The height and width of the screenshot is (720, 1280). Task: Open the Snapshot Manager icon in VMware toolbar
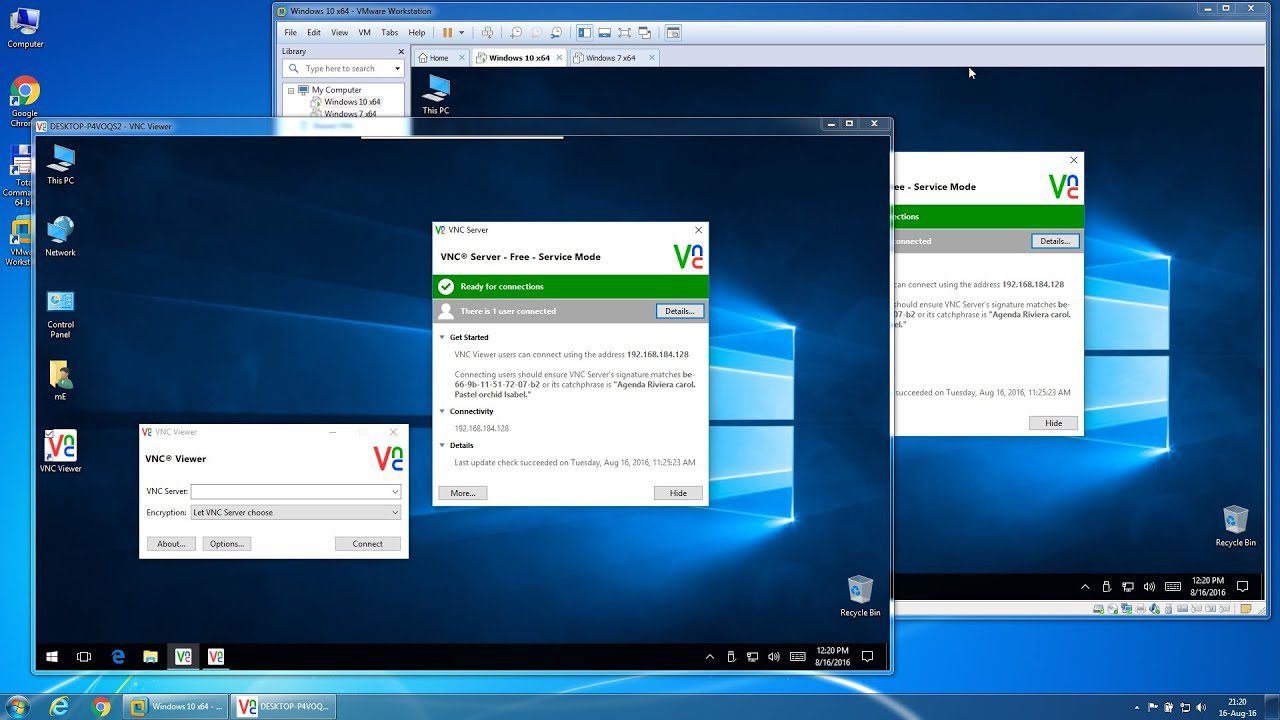coord(557,31)
